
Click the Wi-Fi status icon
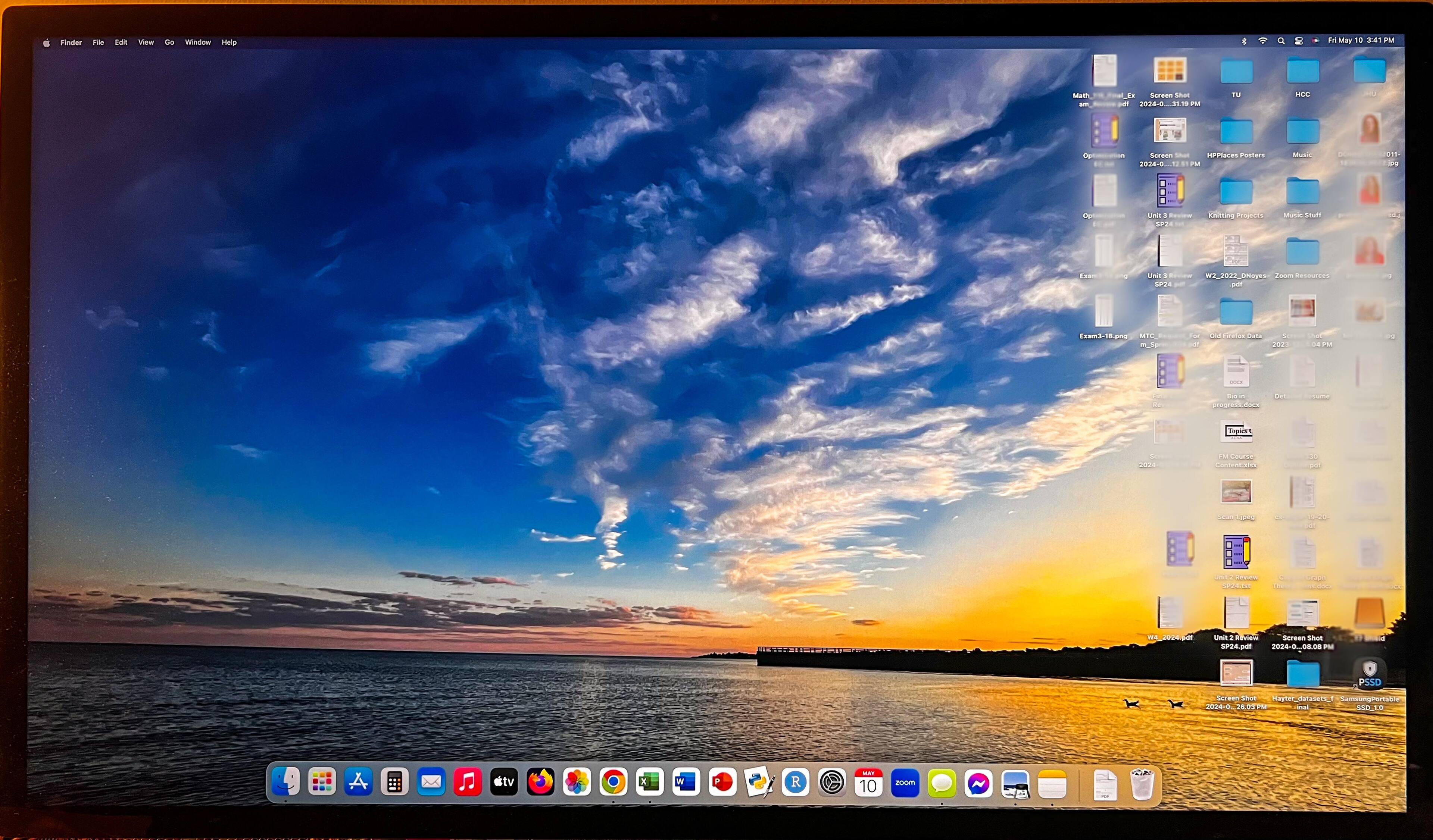pyautogui.click(x=1262, y=41)
